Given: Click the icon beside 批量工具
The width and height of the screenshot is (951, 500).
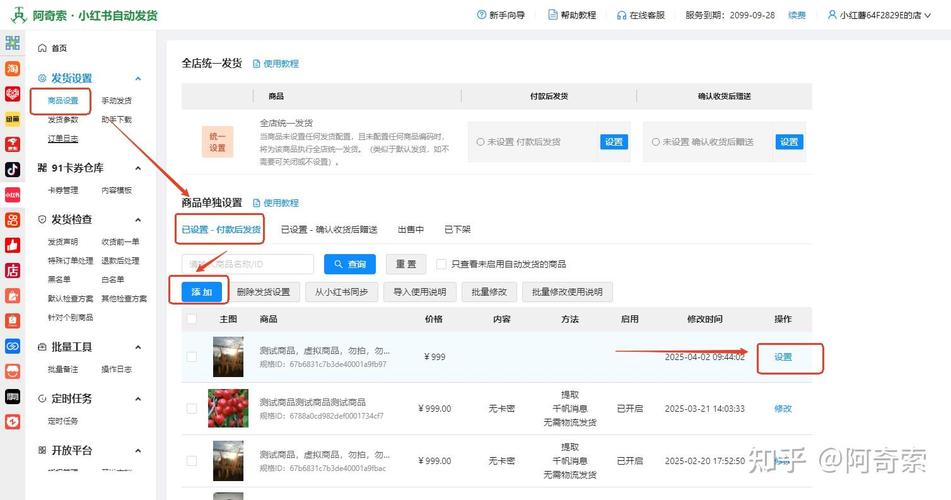Looking at the screenshot, I should [x=42, y=347].
